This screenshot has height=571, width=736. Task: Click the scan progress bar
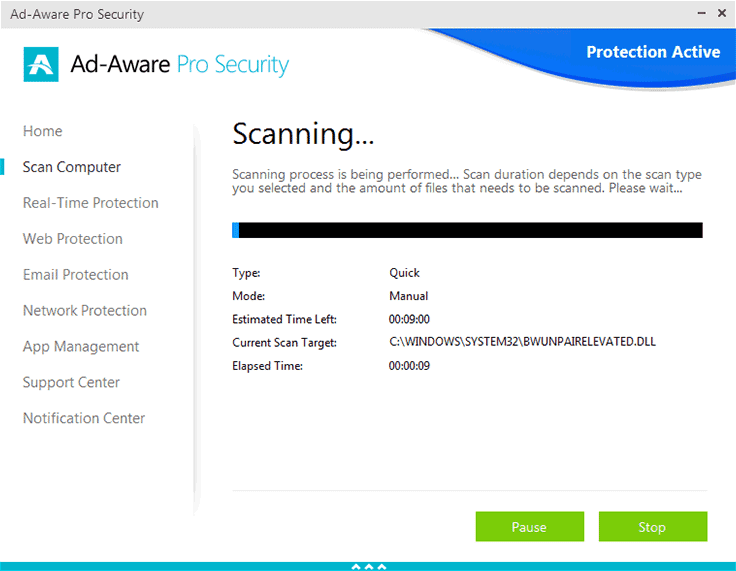[467, 230]
